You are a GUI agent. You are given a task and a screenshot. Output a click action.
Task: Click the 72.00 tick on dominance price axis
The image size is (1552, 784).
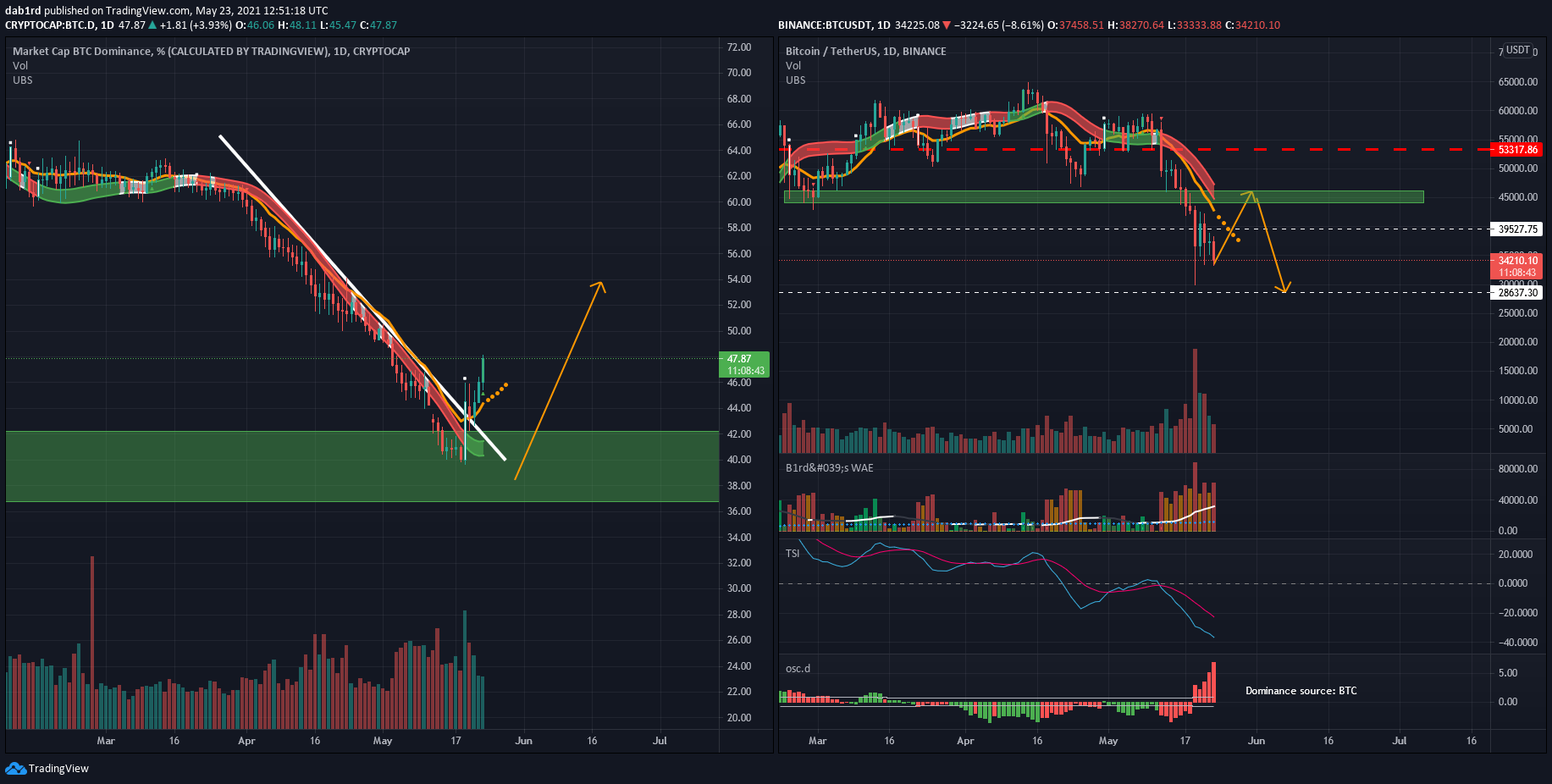click(x=739, y=47)
